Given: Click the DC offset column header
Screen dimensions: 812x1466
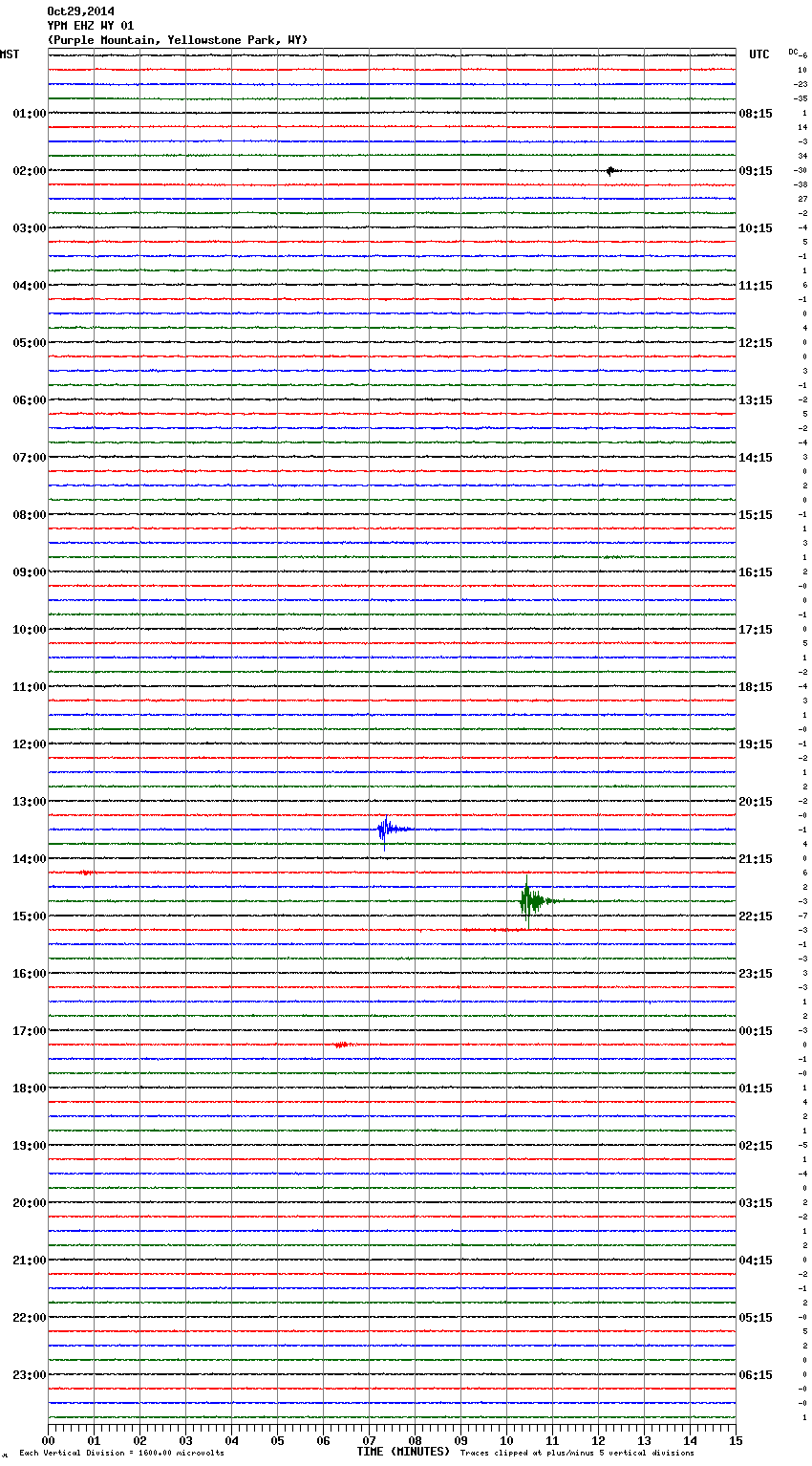Looking at the screenshot, I should pos(795,52).
